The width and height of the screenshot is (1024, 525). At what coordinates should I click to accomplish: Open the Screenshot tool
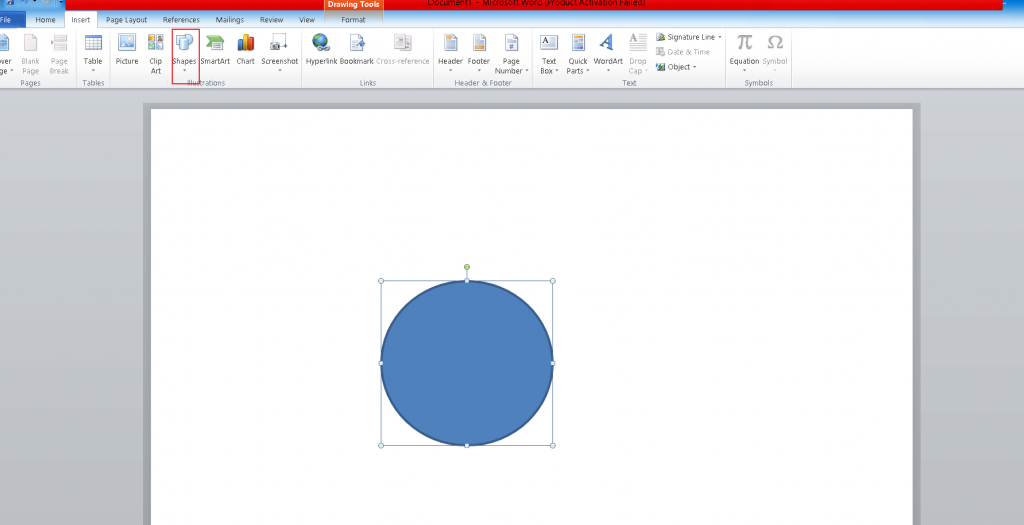tap(280, 54)
